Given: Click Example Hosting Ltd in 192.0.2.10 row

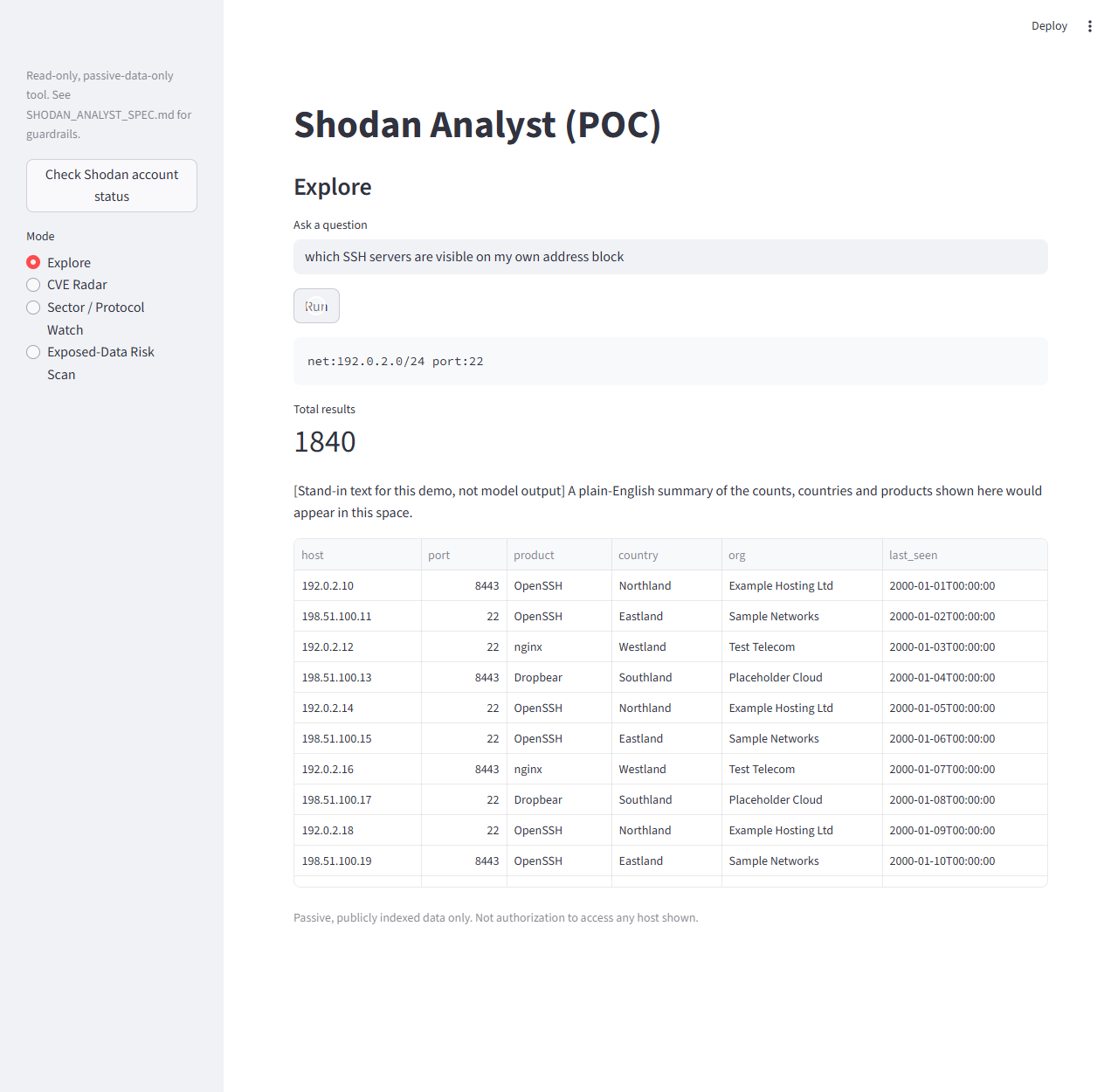Looking at the screenshot, I should (802, 585).
